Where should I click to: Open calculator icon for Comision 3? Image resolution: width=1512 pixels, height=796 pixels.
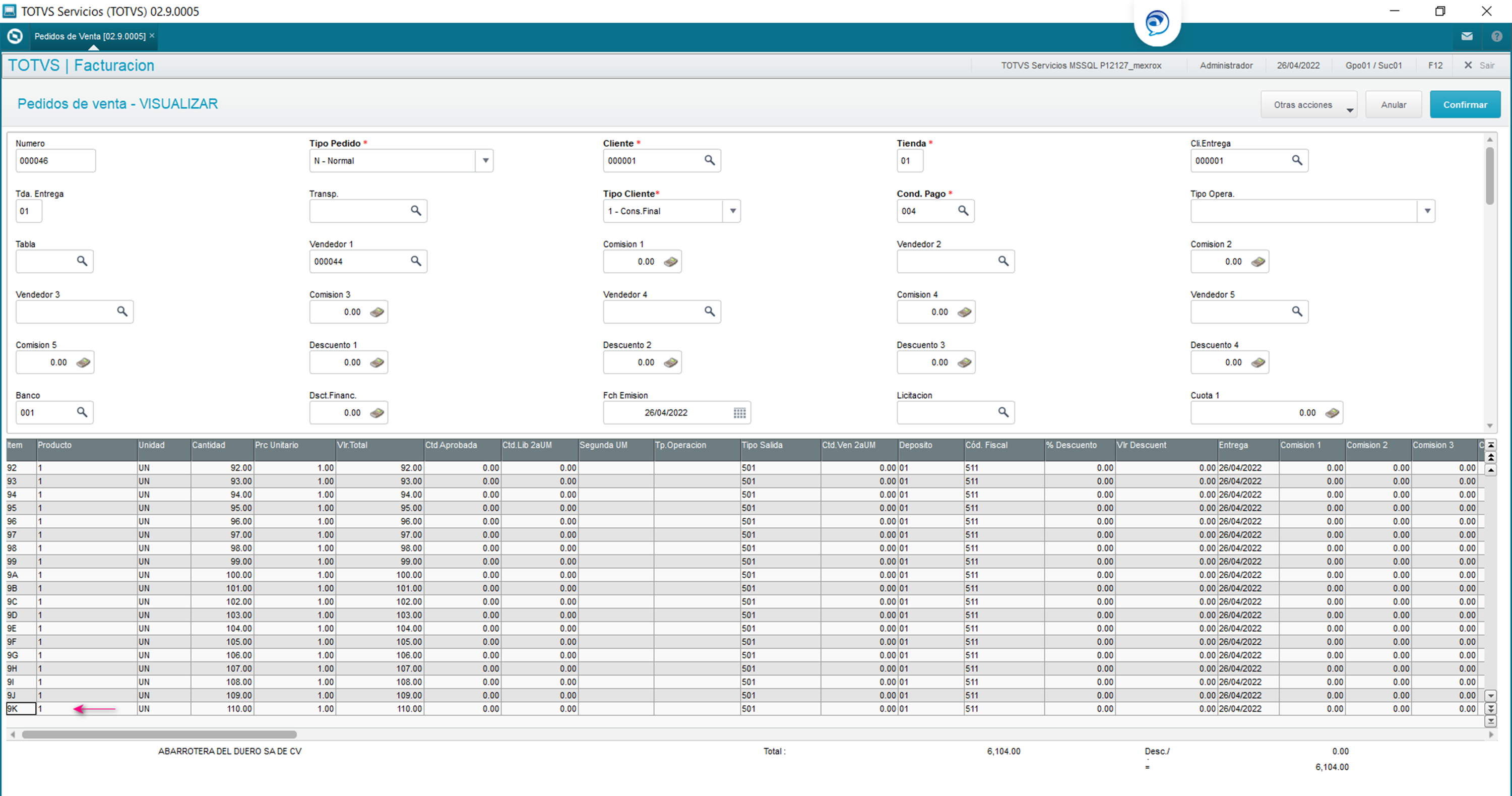(x=377, y=312)
